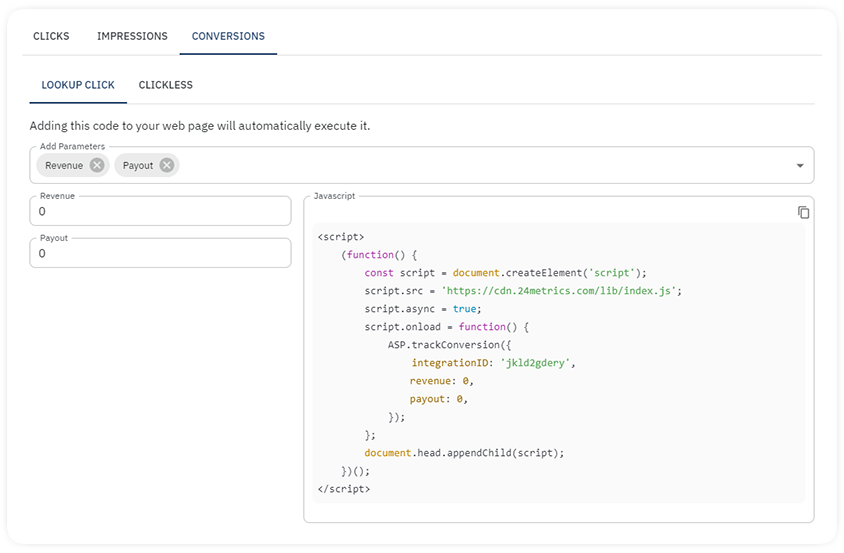The height and width of the screenshot is (553, 844).
Task: Switch to the Impressions tab
Action: click(x=132, y=36)
